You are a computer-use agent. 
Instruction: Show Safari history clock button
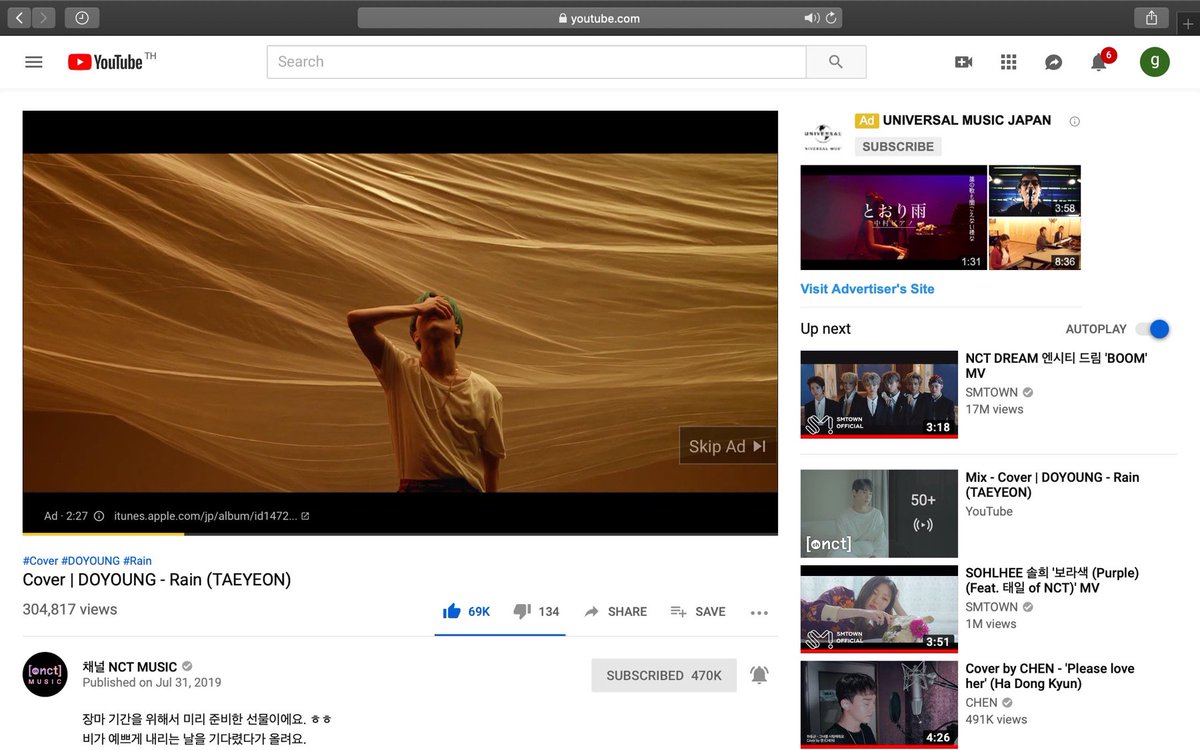81,18
